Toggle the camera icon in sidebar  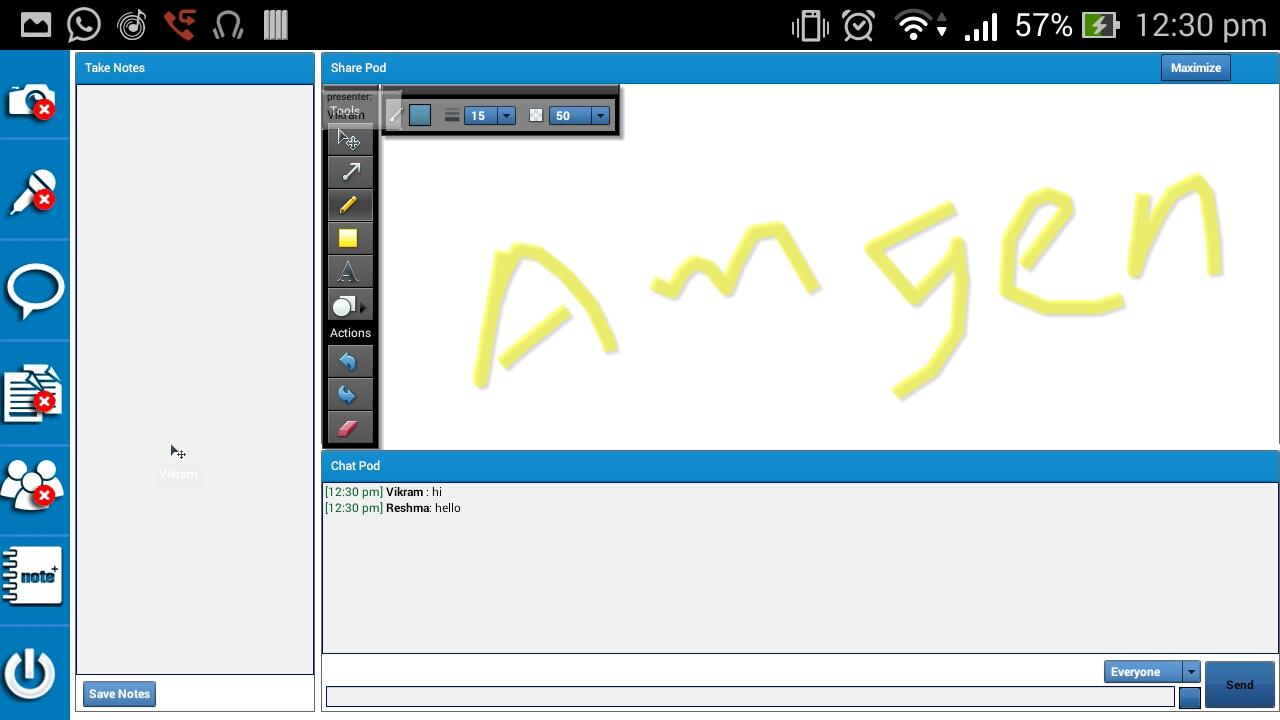click(32, 101)
